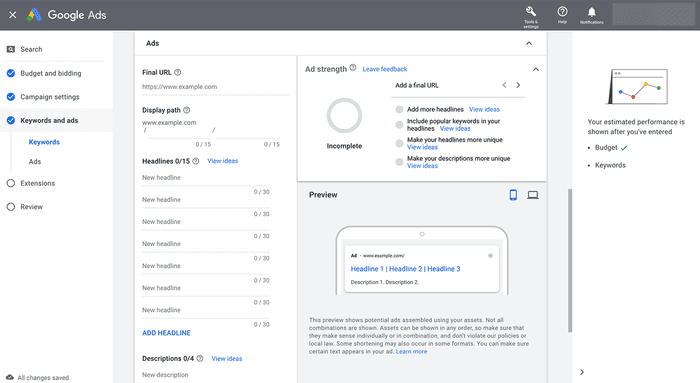Click the Add more headlines status circle

(399, 109)
